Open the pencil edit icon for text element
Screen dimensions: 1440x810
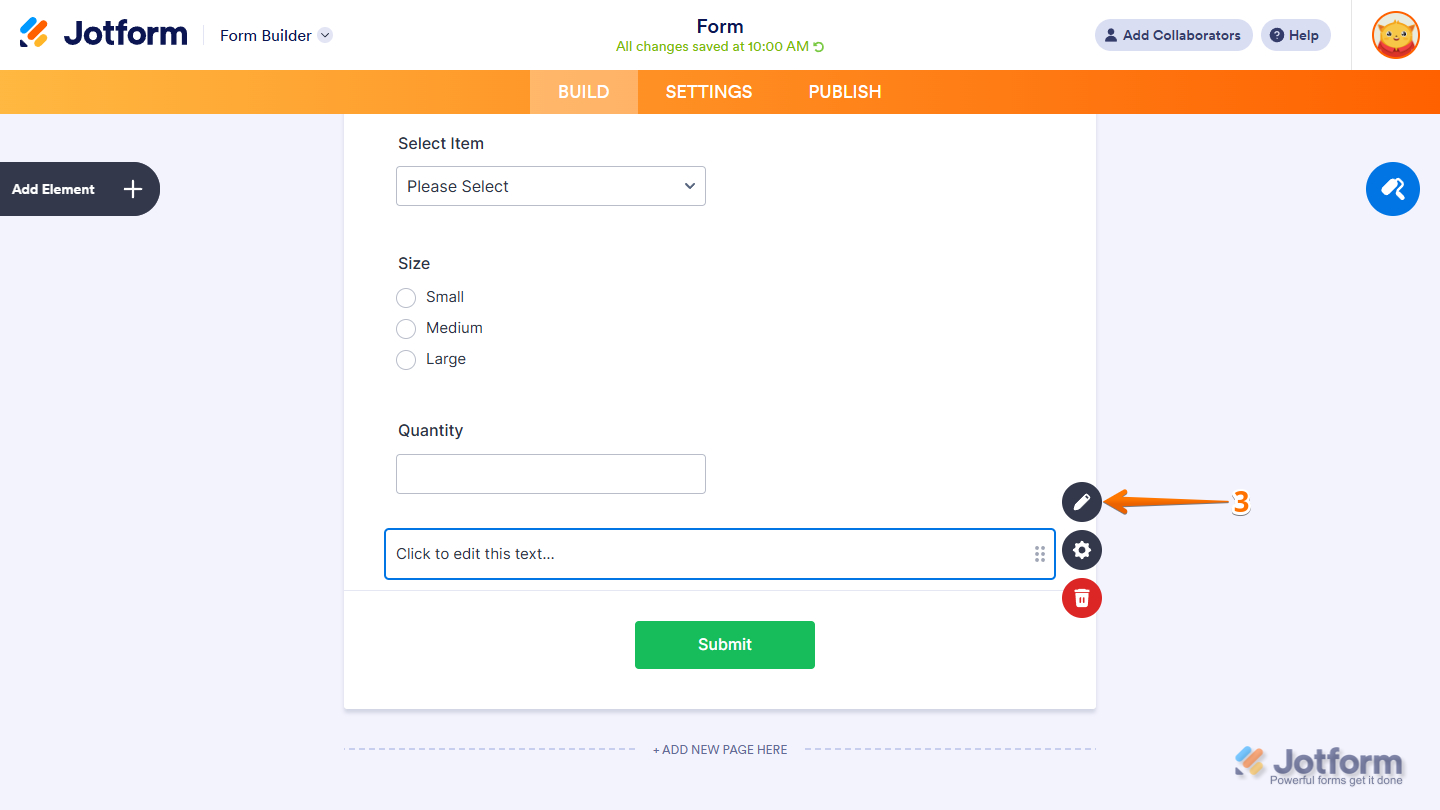click(x=1081, y=501)
